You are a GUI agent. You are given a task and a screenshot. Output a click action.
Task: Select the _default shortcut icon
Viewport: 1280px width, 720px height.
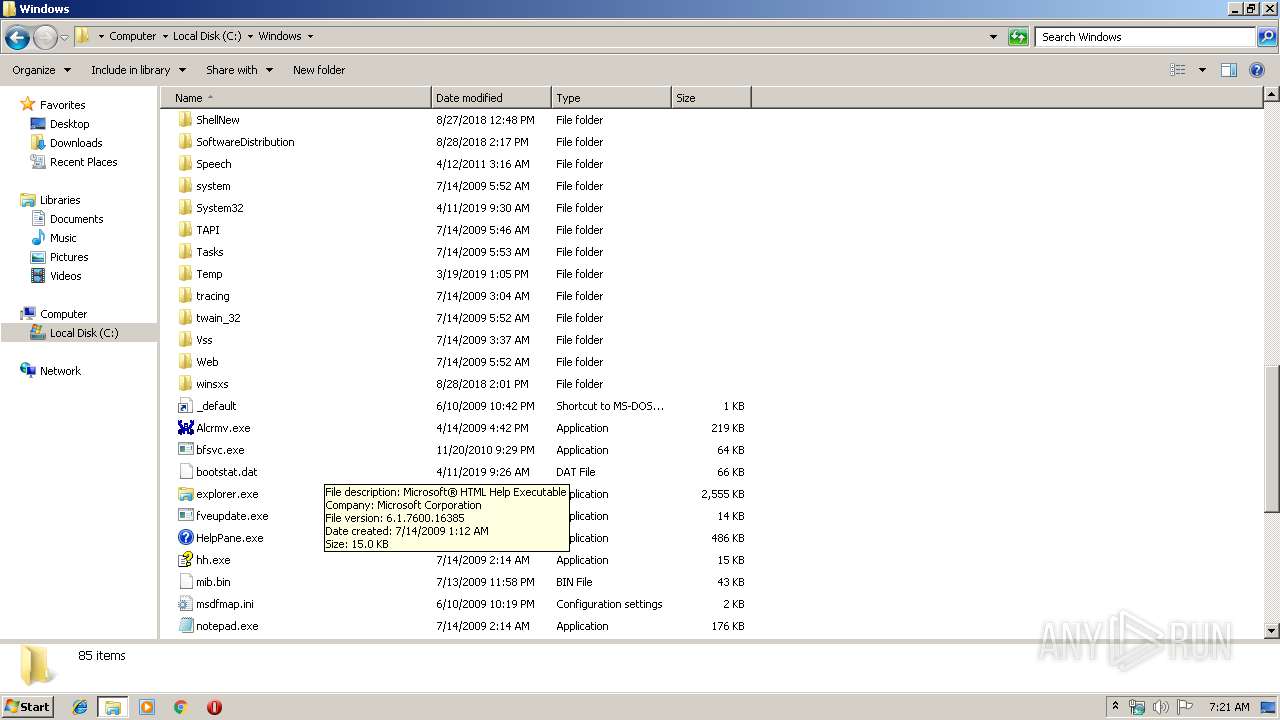[x=185, y=406]
